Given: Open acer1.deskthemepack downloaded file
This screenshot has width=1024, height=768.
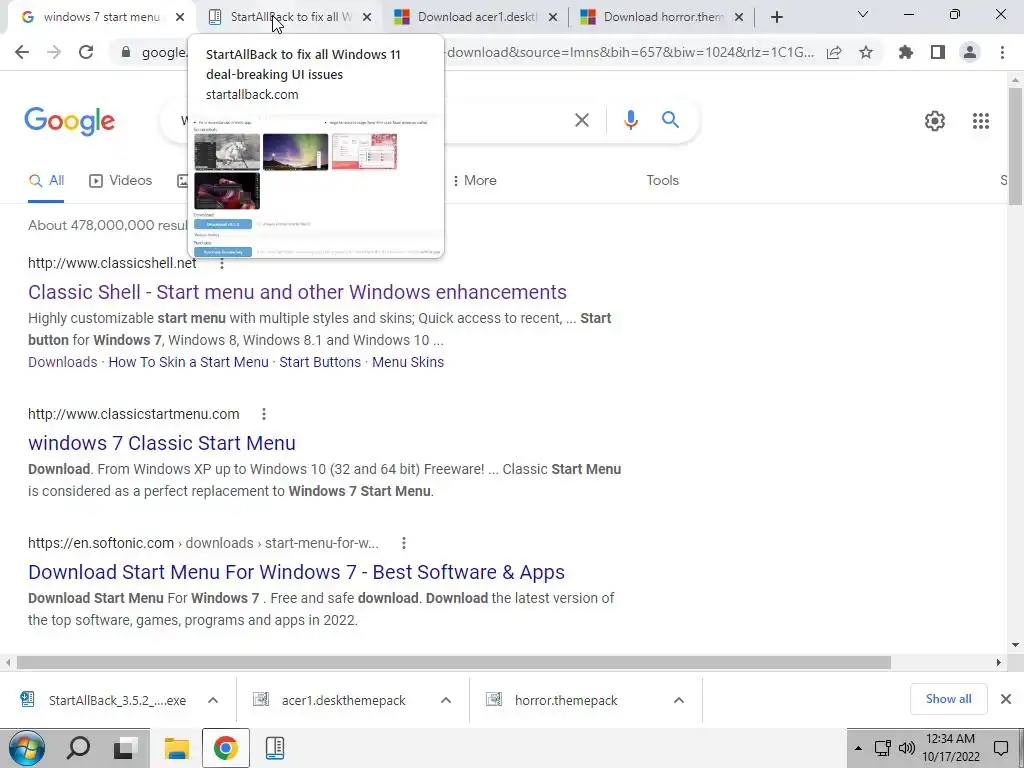Looking at the screenshot, I should click(330, 700).
